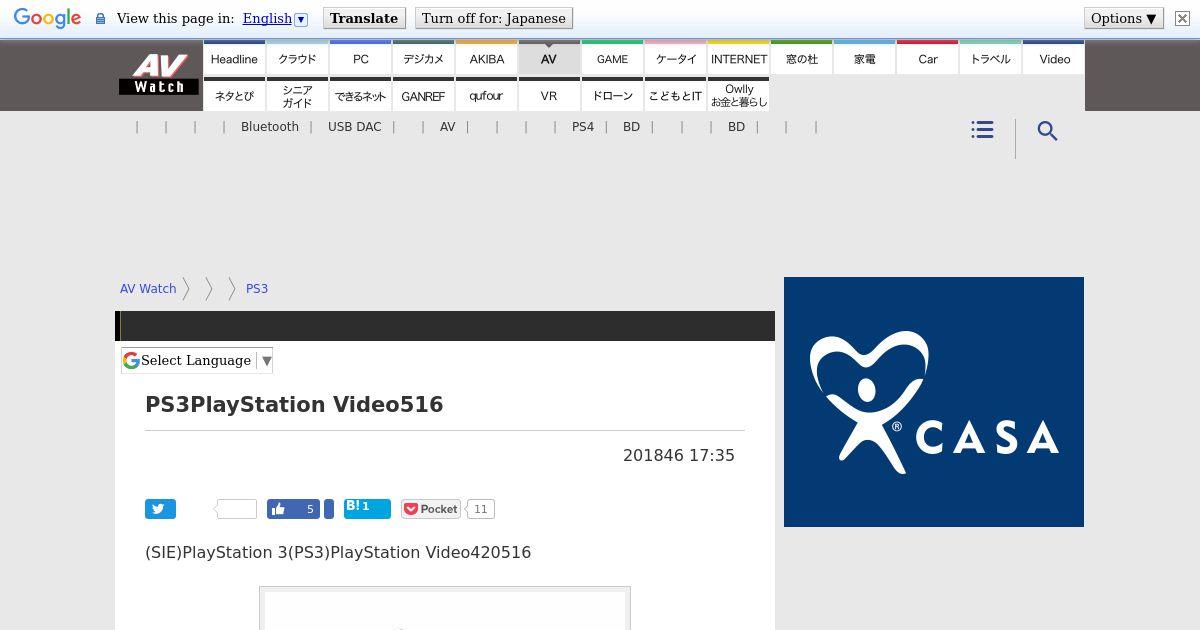Viewport: 1200px width, 630px height.
Task: Open the こどもとIT tab
Action: 676,95
